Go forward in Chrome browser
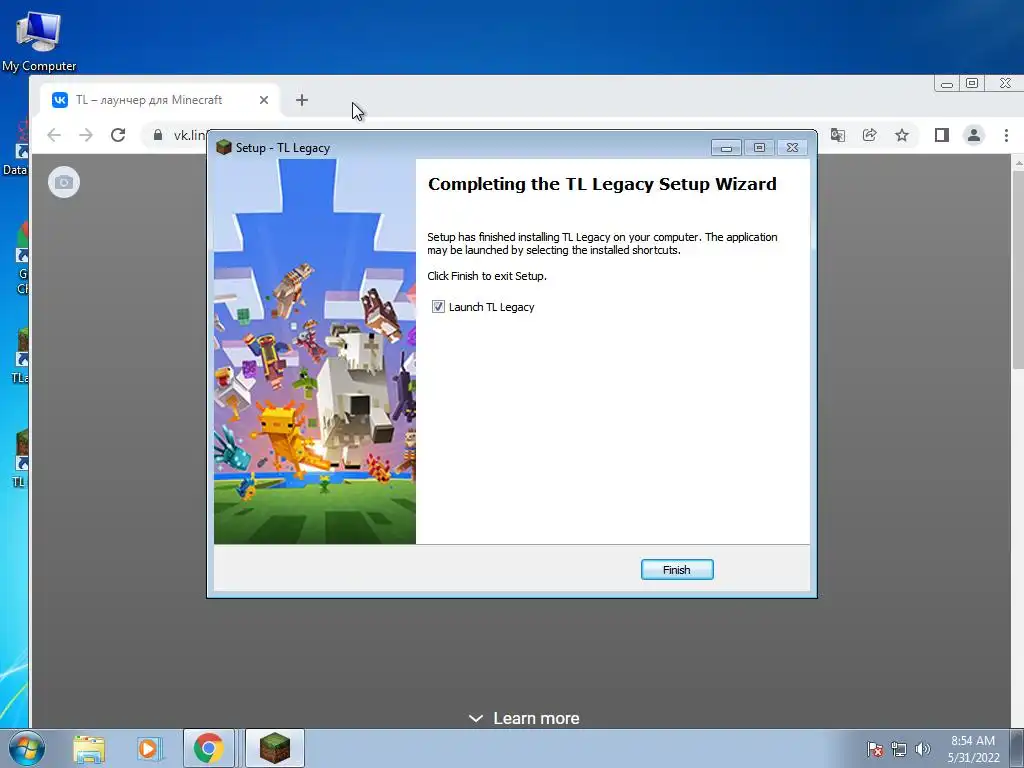The width and height of the screenshot is (1024, 768). (x=86, y=135)
